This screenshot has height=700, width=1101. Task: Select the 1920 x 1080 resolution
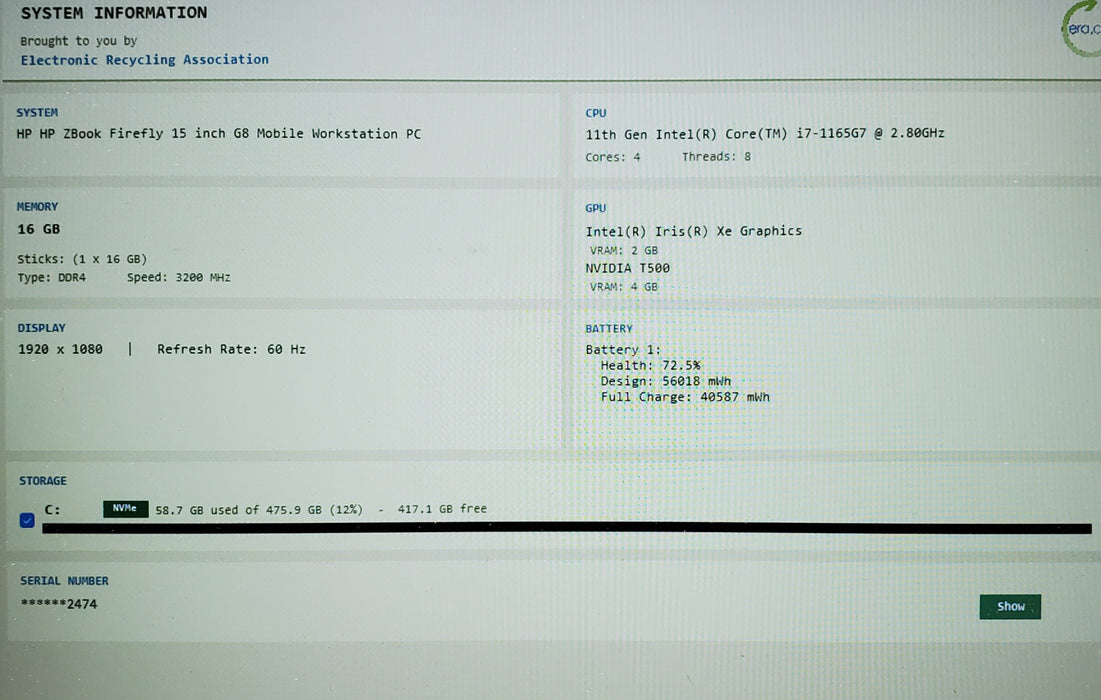[x=60, y=349]
